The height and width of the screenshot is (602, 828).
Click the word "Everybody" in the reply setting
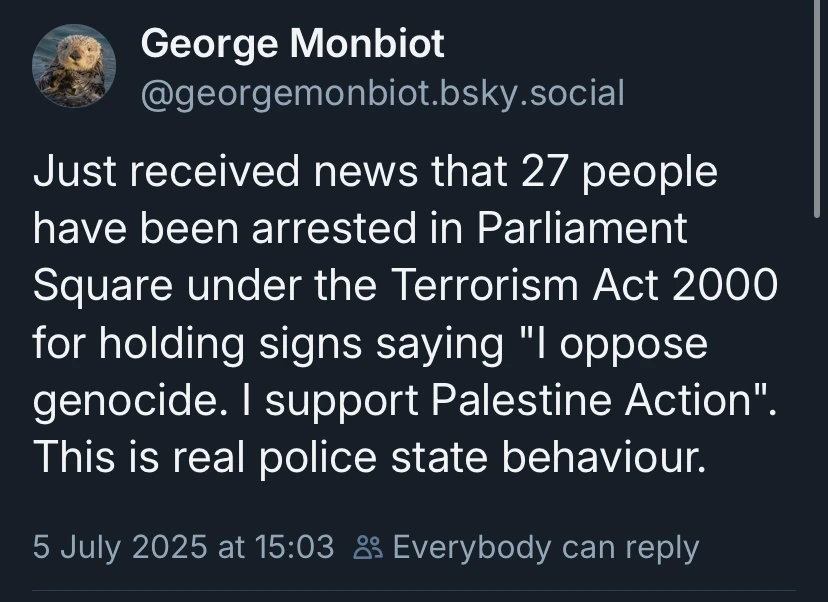click(x=472, y=548)
